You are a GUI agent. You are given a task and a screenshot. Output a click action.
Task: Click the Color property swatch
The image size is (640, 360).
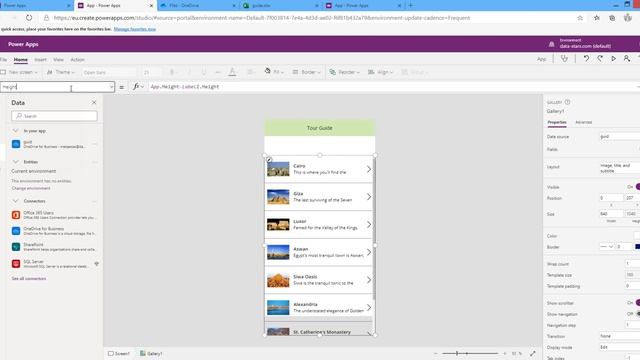[637, 236]
